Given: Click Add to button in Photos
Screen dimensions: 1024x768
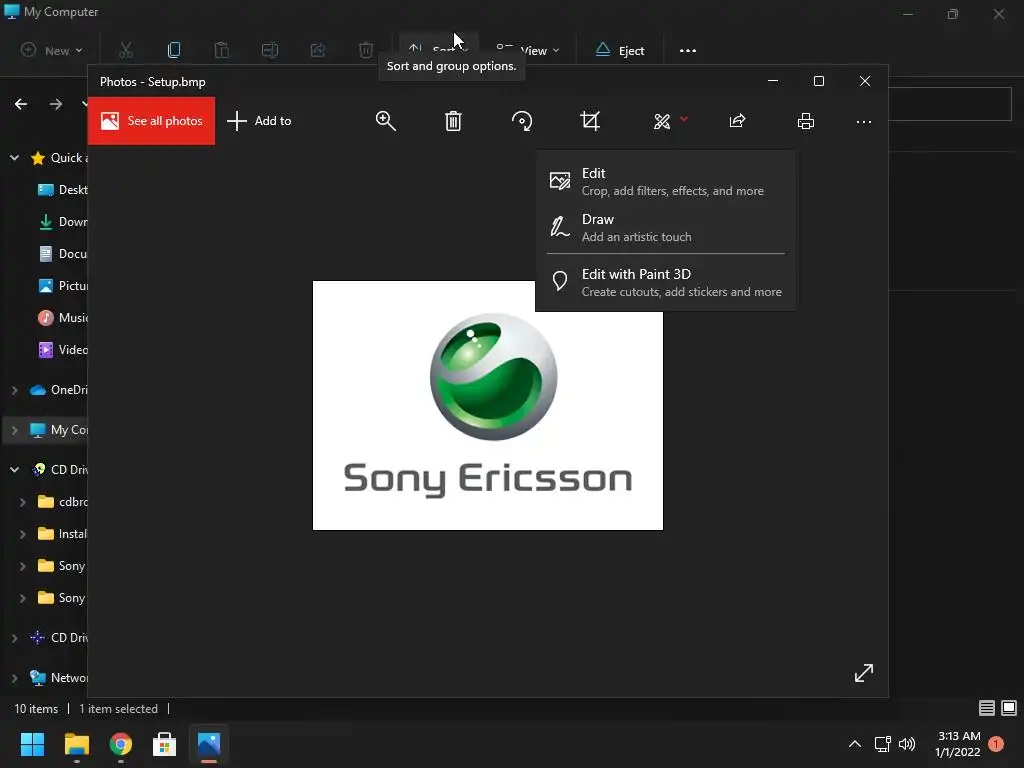Looking at the screenshot, I should [259, 121].
